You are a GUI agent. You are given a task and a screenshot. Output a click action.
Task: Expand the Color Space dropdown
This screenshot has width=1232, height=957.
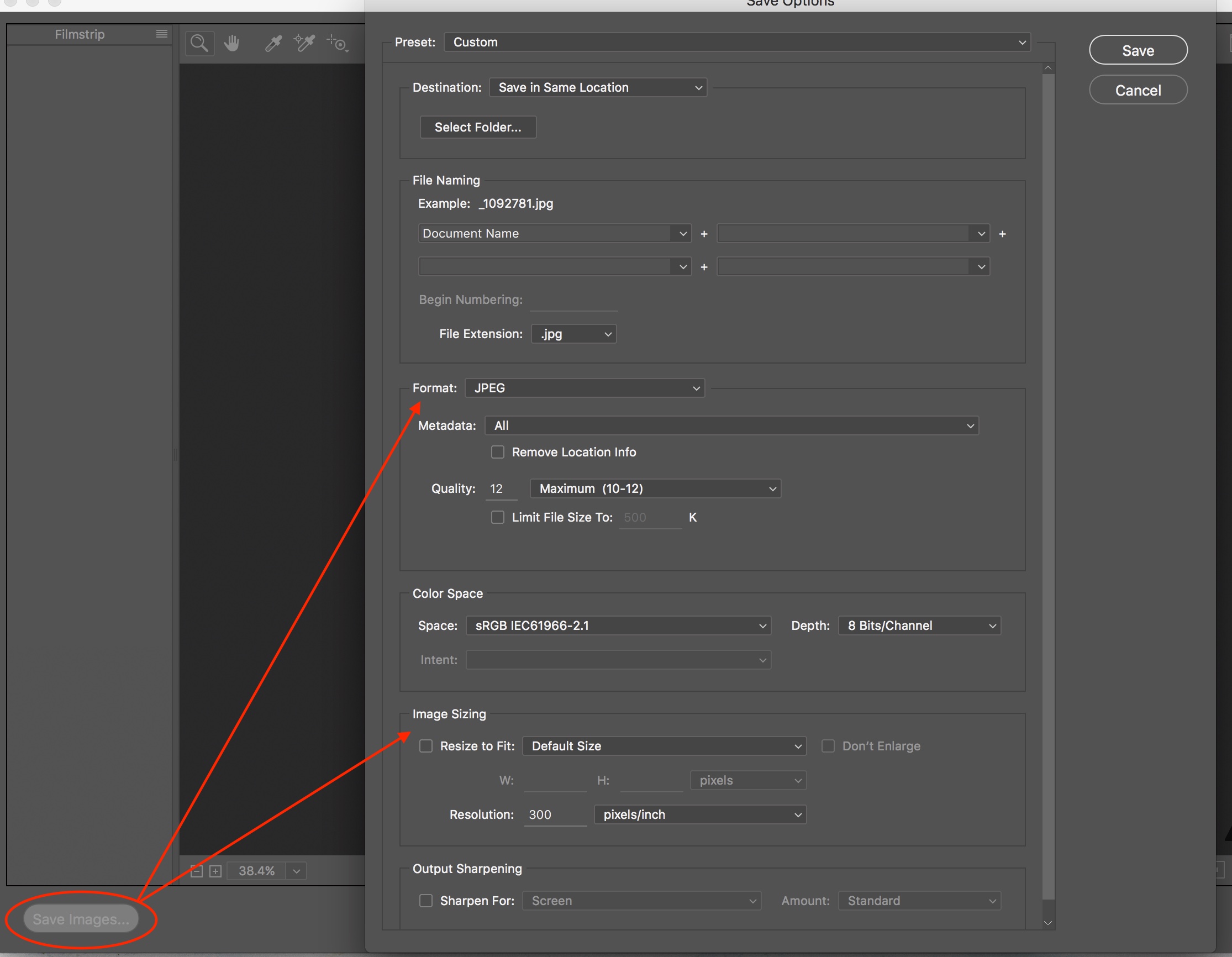[x=618, y=625]
